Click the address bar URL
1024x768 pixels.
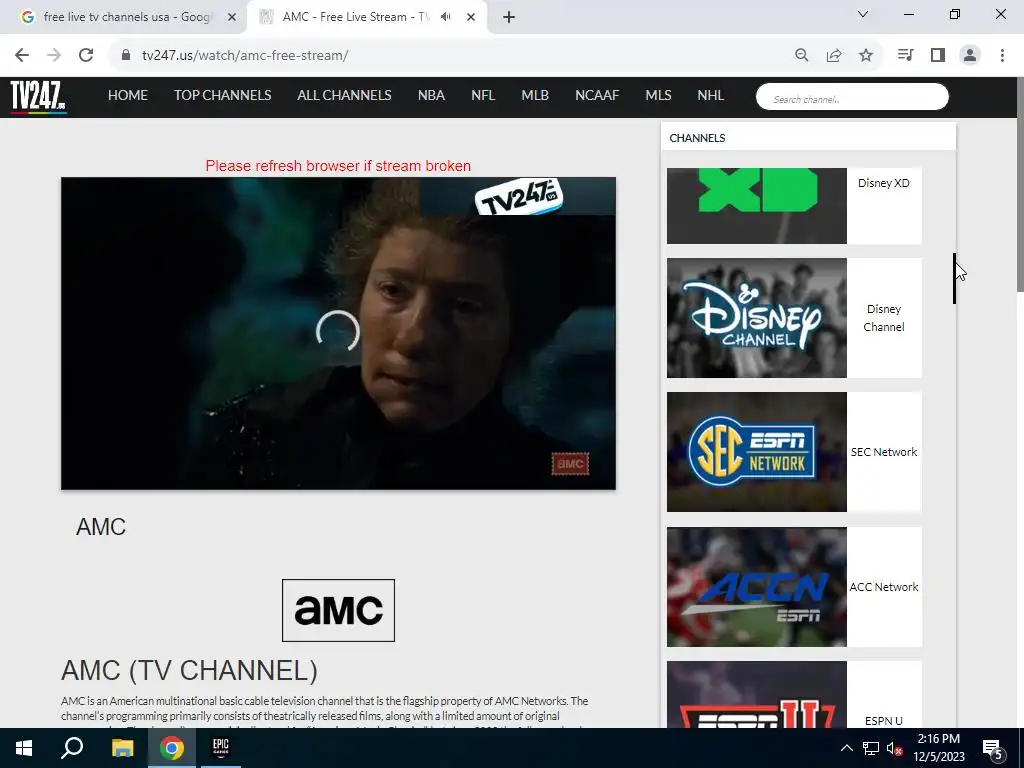[x=245, y=56]
